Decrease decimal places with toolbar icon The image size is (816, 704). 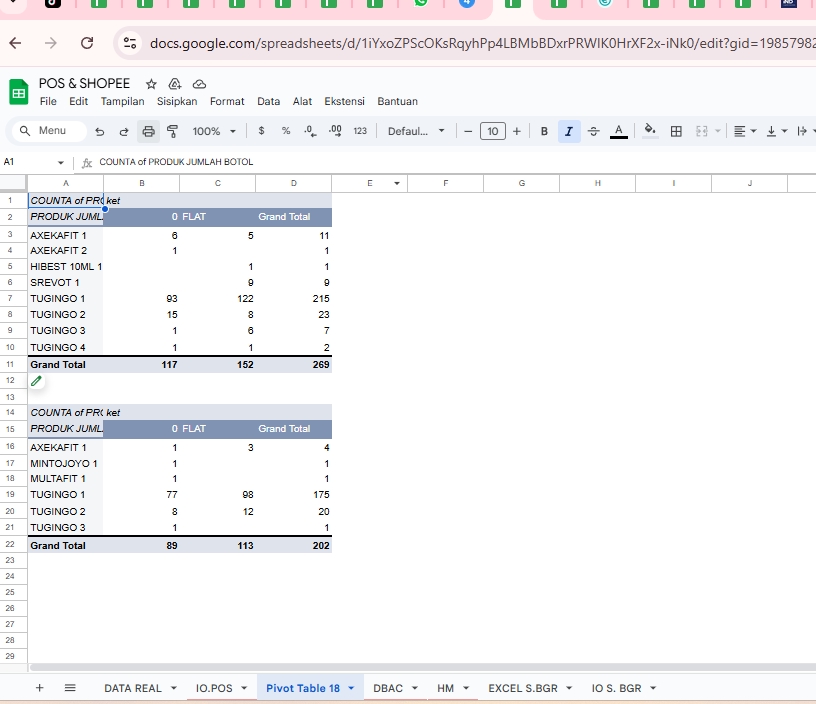click(308, 130)
